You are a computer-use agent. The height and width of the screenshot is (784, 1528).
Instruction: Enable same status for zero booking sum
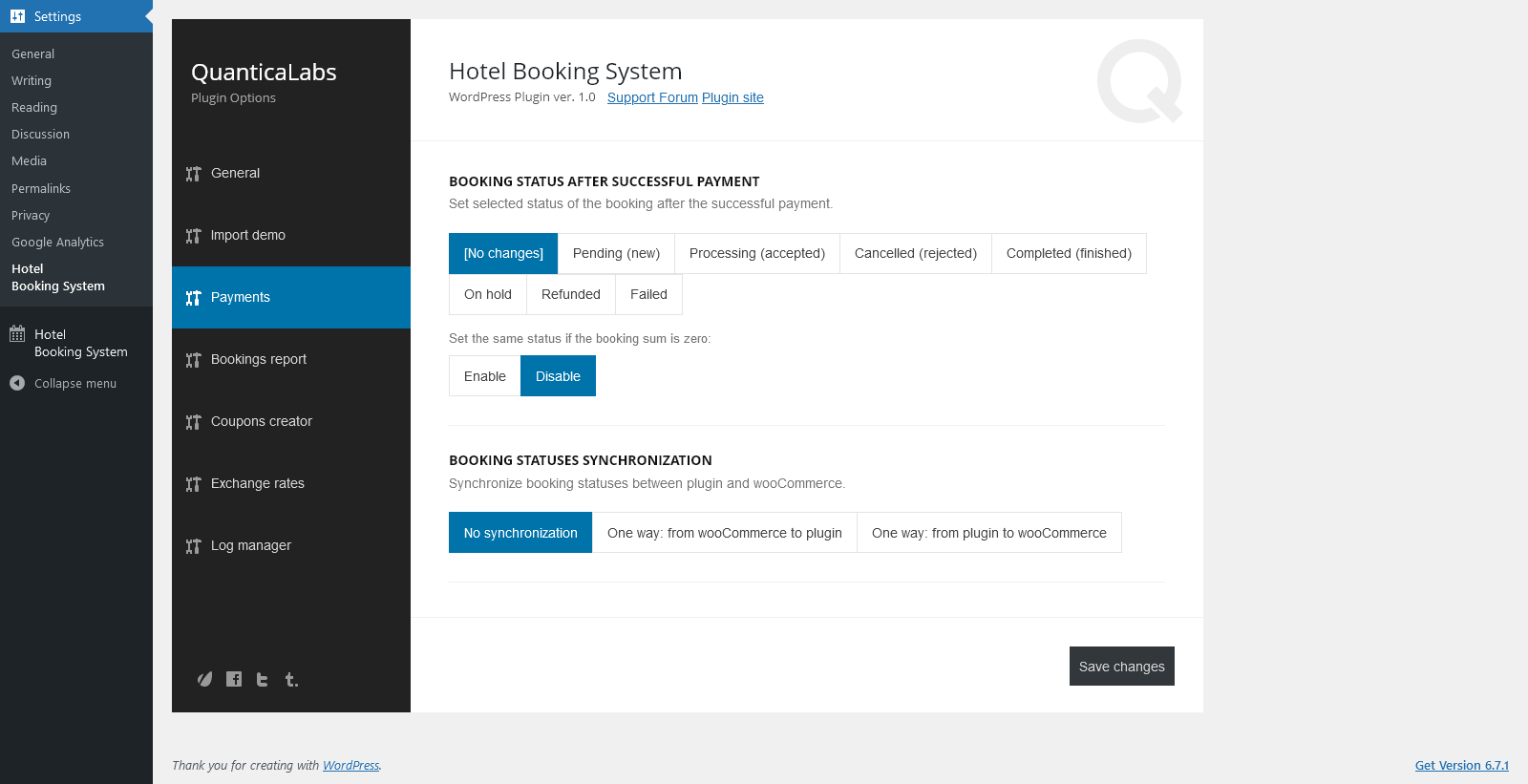tap(485, 376)
